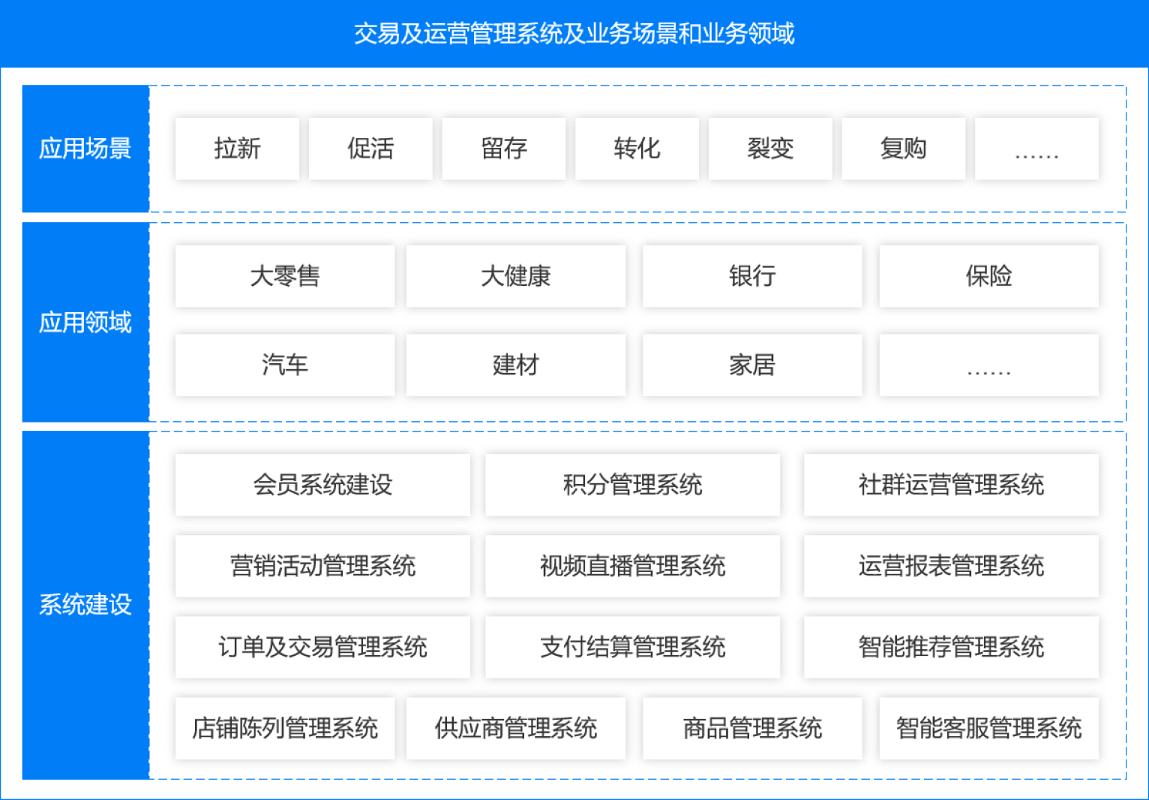Click 社群运营管理系统 box
Image resolution: width=1149 pixels, height=800 pixels.
coord(951,485)
